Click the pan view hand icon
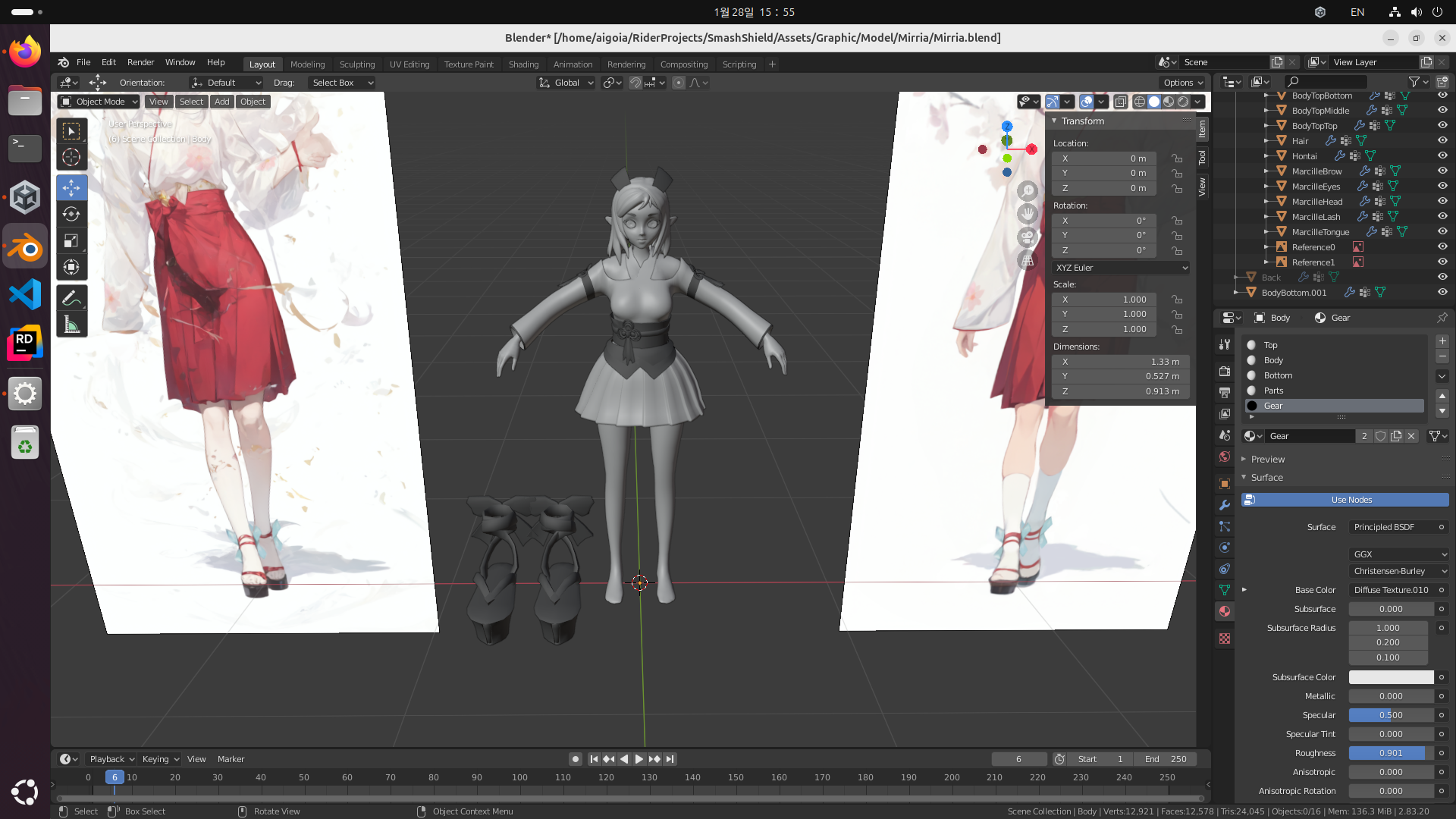Viewport: 1456px width, 819px height. pos(1027,214)
